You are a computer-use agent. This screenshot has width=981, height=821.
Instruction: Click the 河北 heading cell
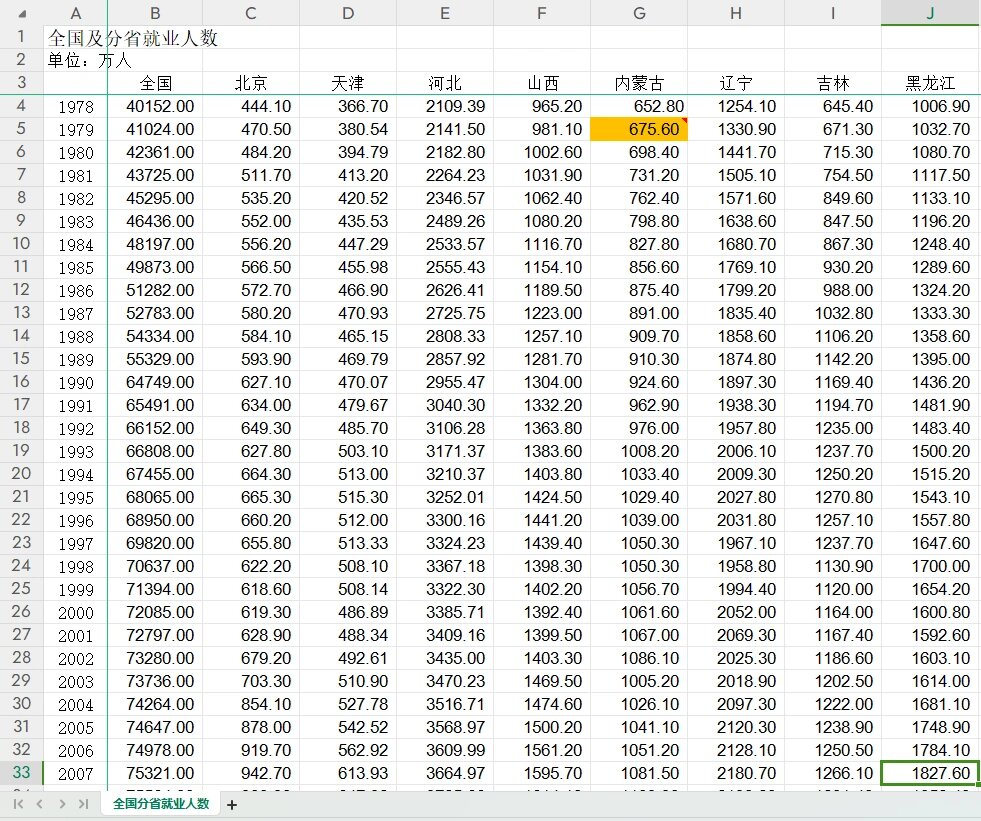[445, 83]
